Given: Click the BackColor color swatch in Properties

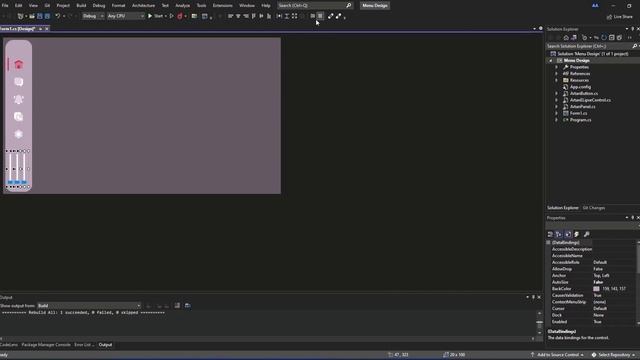Looking at the screenshot, I should pyautogui.click(x=596, y=289).
